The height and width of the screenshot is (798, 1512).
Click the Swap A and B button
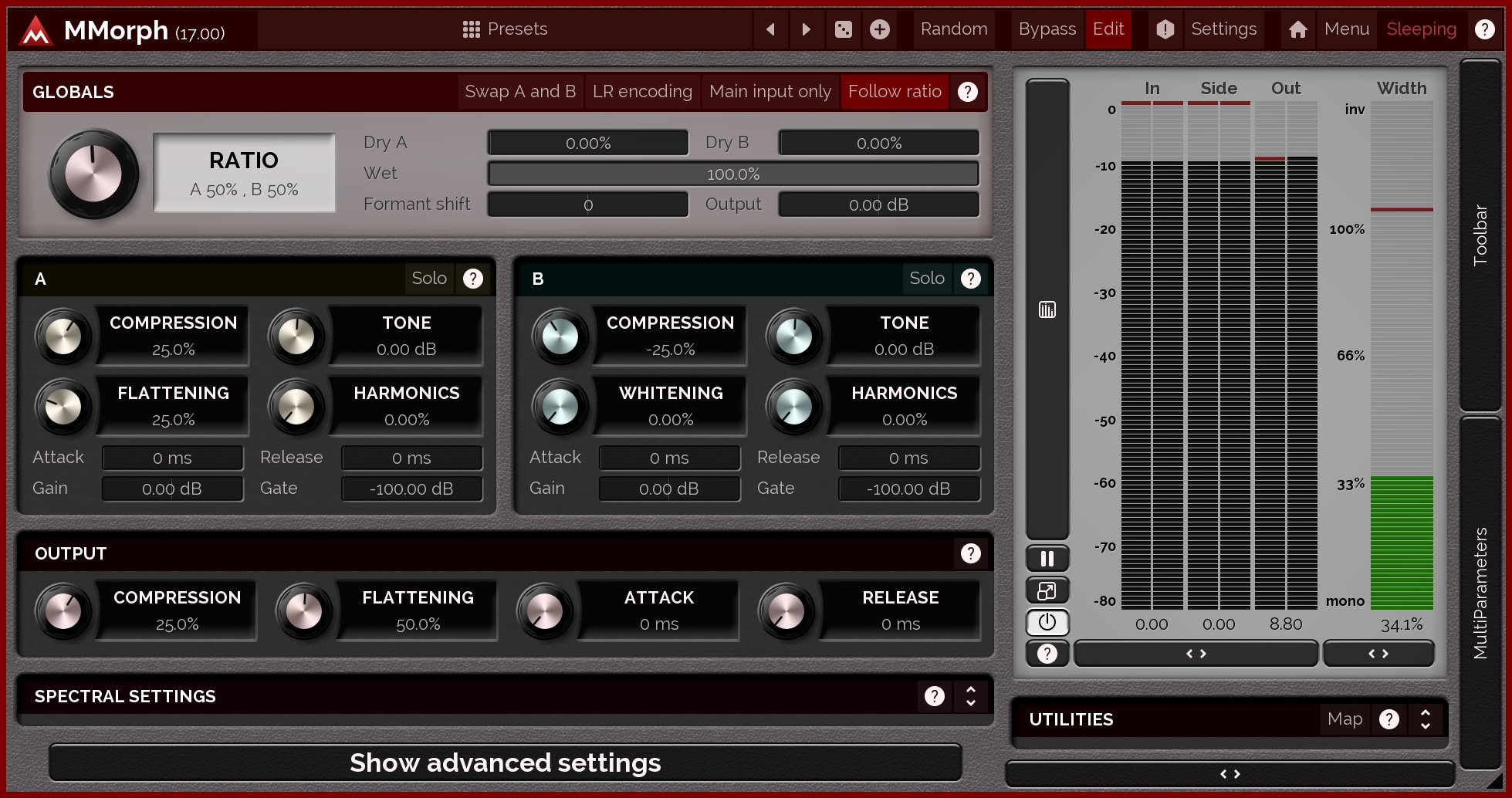(x=520, y=92)
